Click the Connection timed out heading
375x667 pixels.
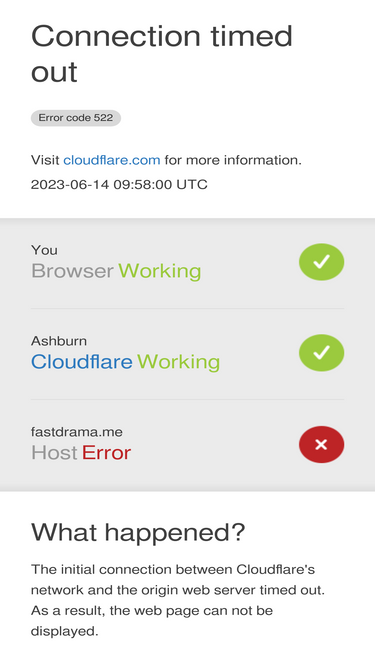pos(162,54)
